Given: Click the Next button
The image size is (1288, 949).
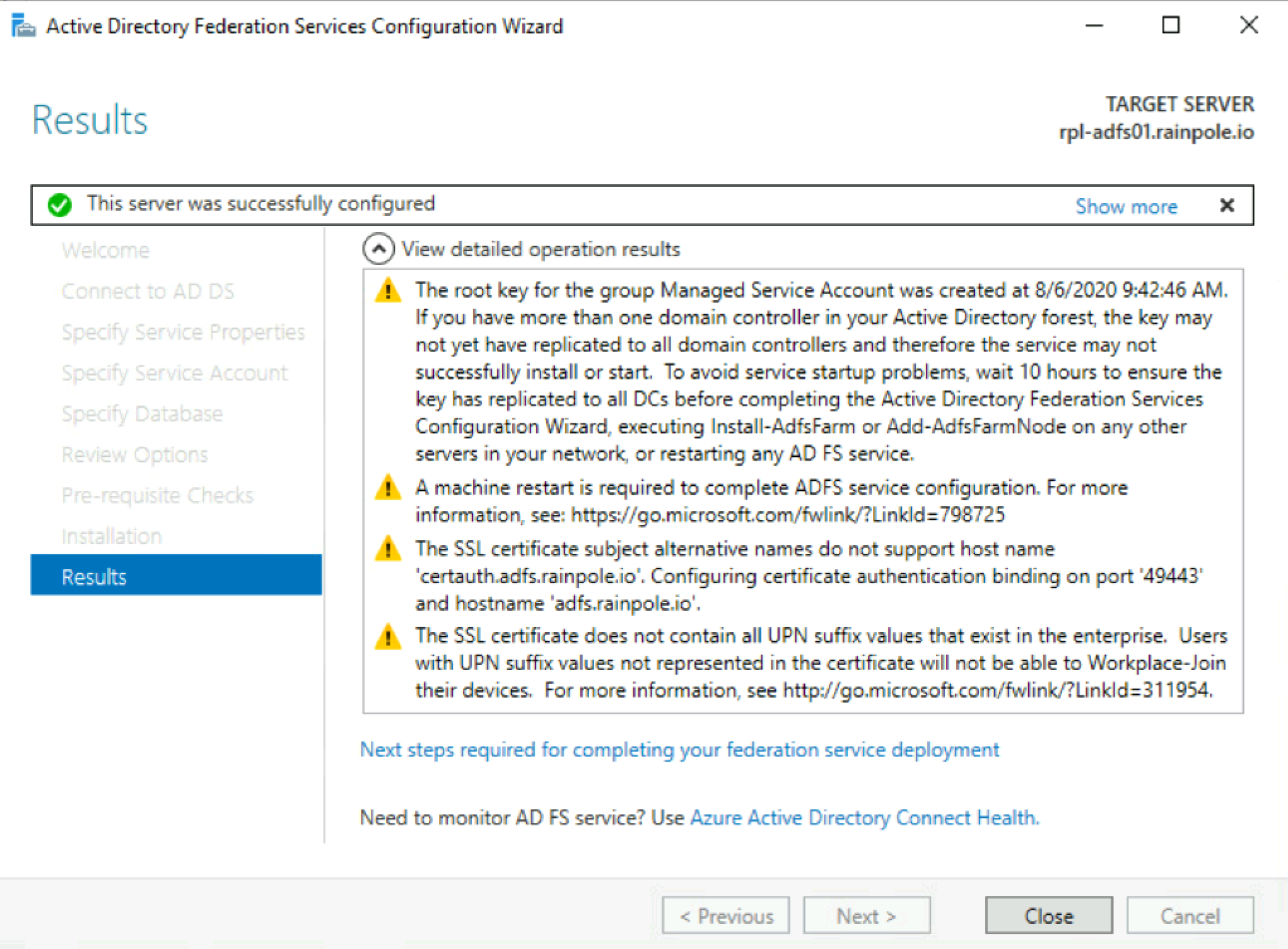Looking at the screenshot, I should tap(866, 915).
